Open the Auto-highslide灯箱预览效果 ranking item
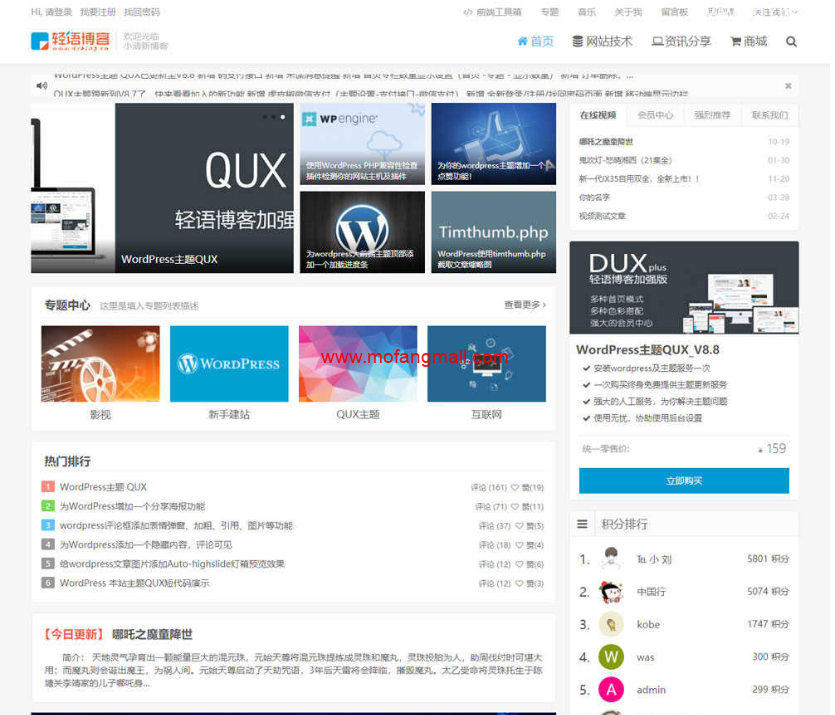Screen dimensions: 835x715 coord(172,564)
